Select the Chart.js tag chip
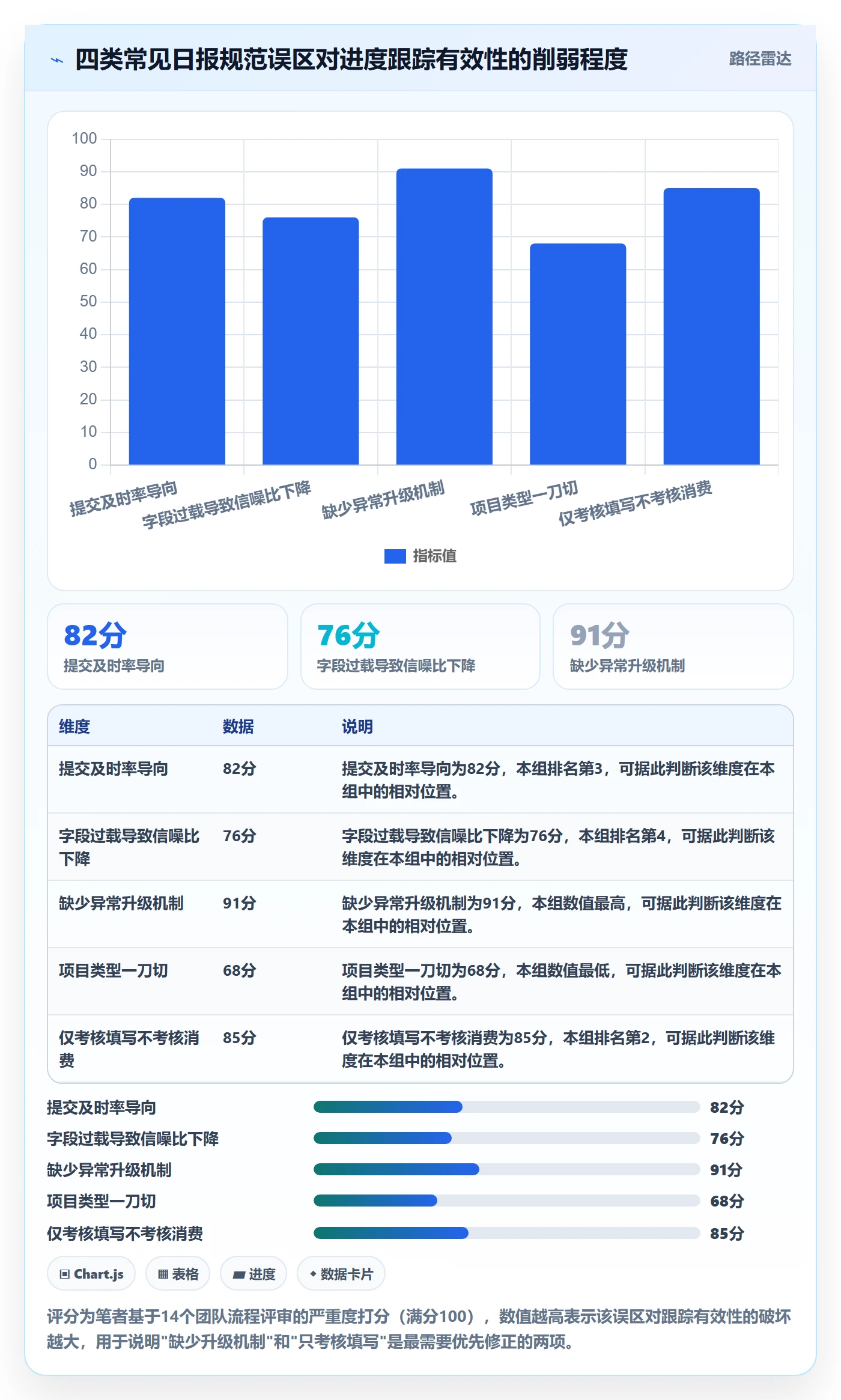The image size is (841, 1400). point(91,1273)
